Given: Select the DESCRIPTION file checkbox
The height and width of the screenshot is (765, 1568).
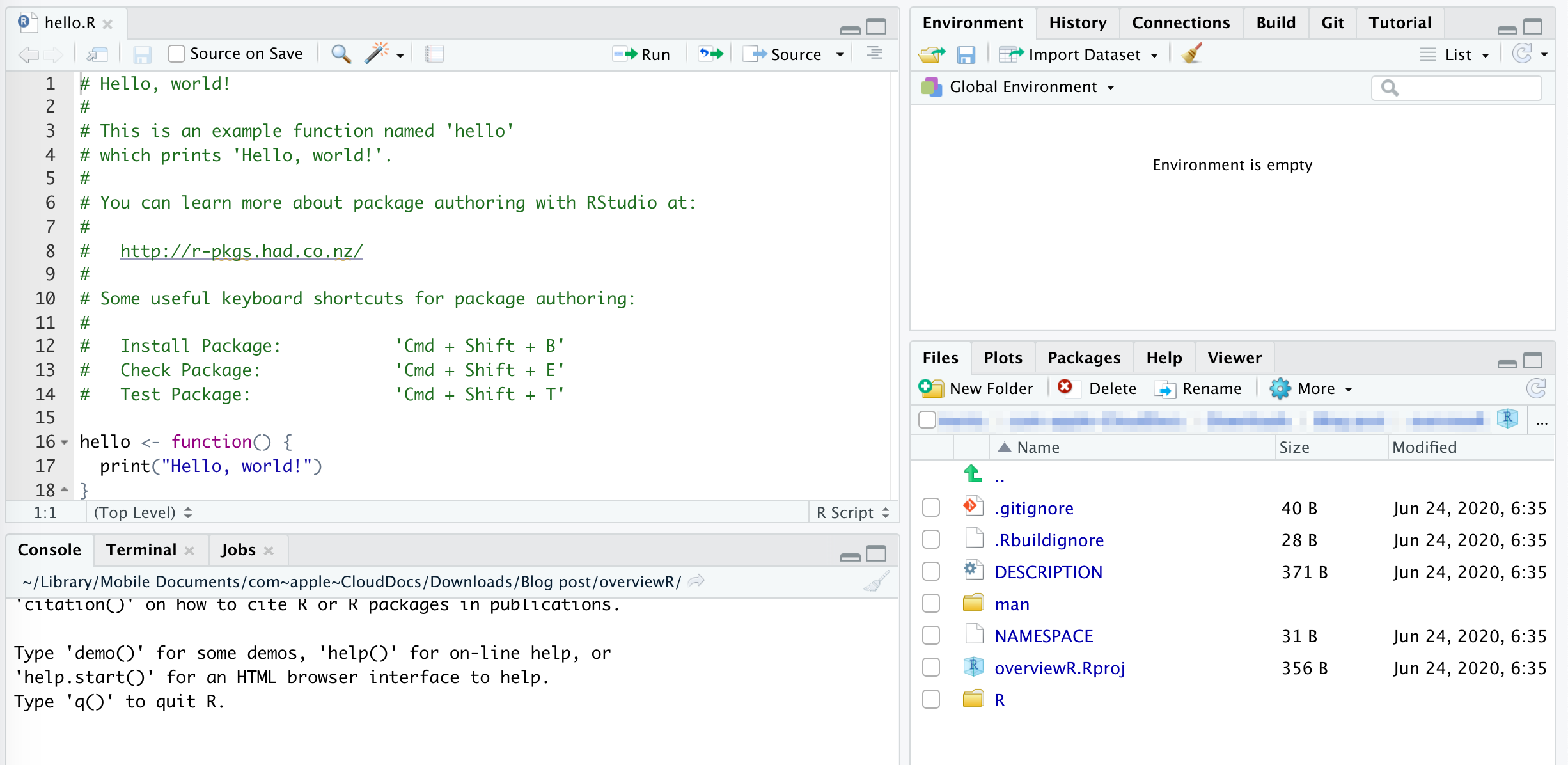Looking at the screenshot, I should coord(931,571).
